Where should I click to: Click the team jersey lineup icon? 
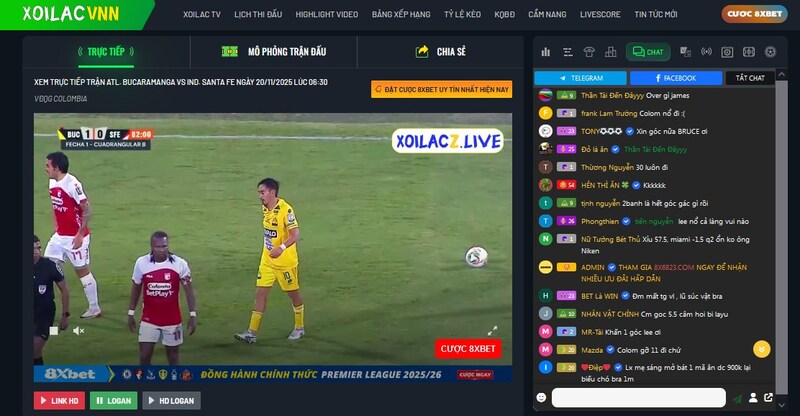click(590, 52)
